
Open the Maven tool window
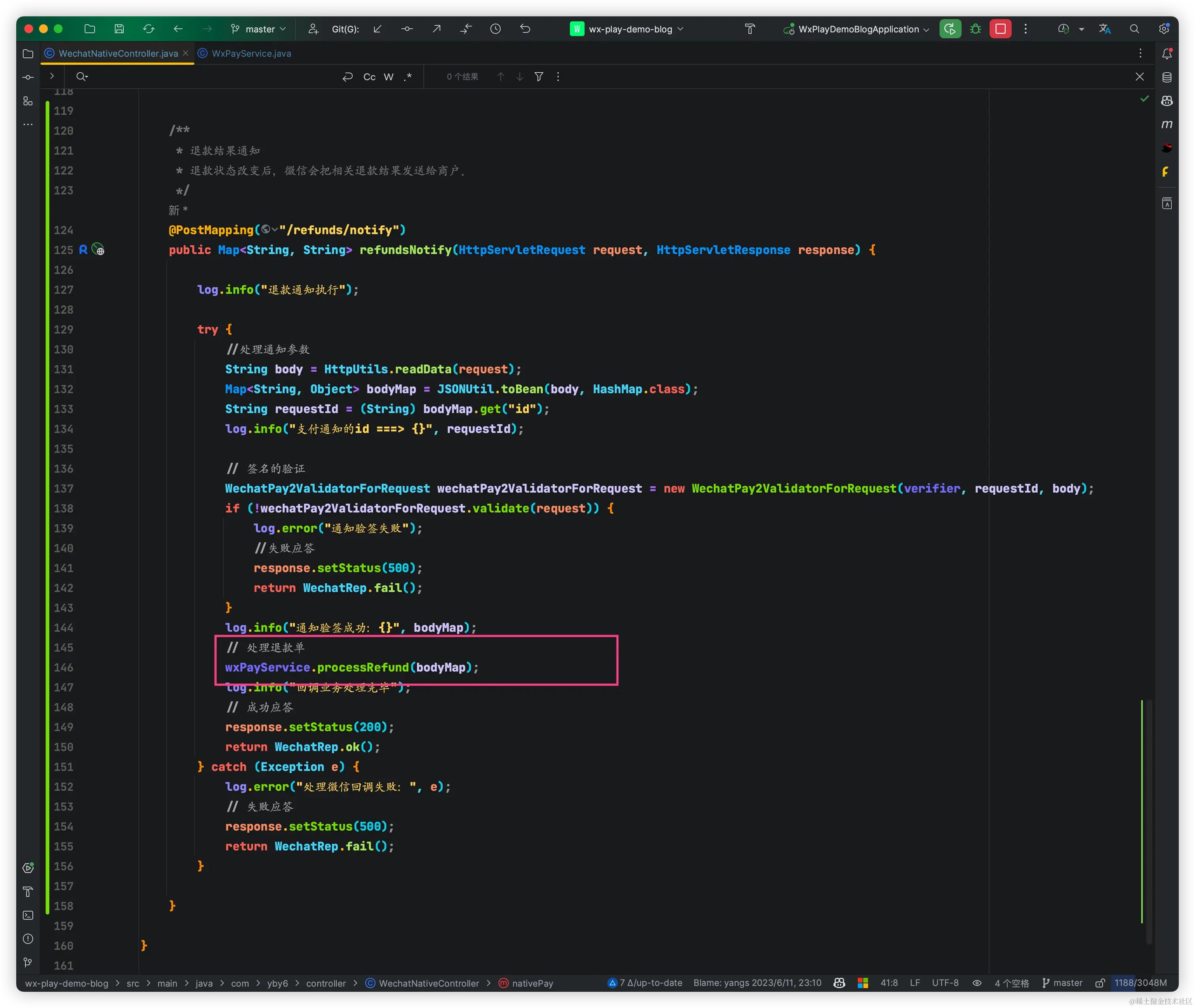[x=1167, y=124]
